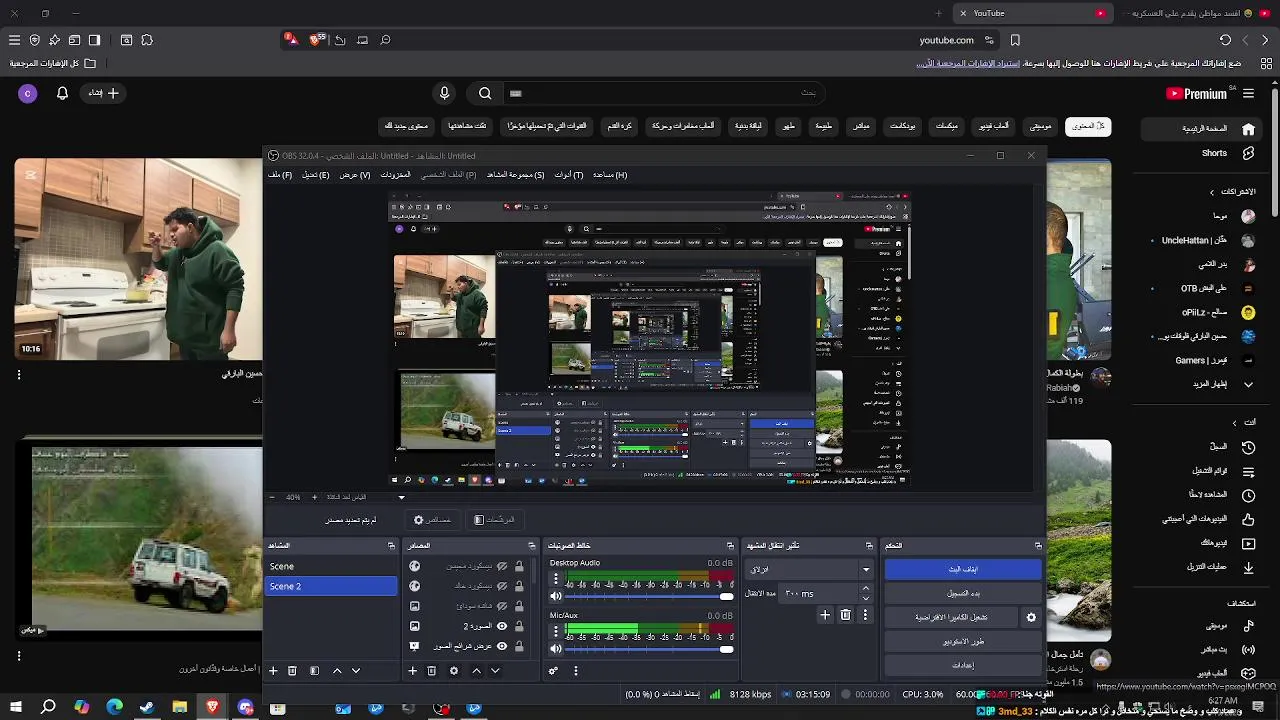Viewport: 1280px width, 720px height.
Task: Pop out the Scenes dock
Action: pyautogui.click(x=391, y=546)
